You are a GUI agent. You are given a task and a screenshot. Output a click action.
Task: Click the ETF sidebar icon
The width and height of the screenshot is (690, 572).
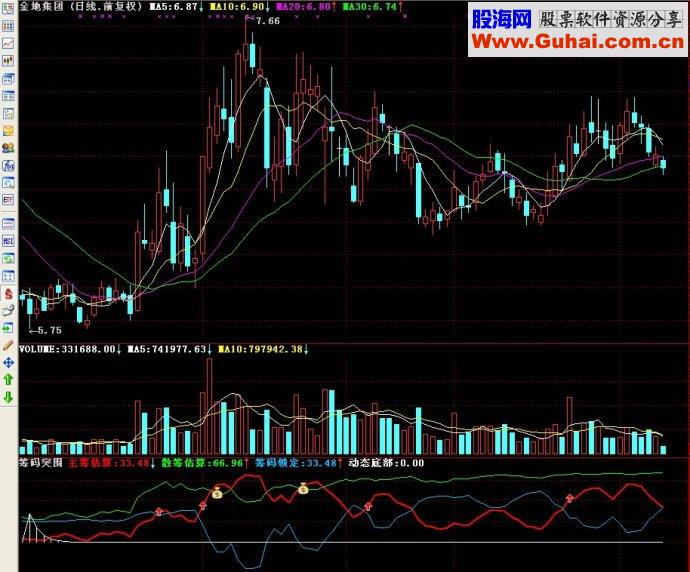click(x=8, y=200)
